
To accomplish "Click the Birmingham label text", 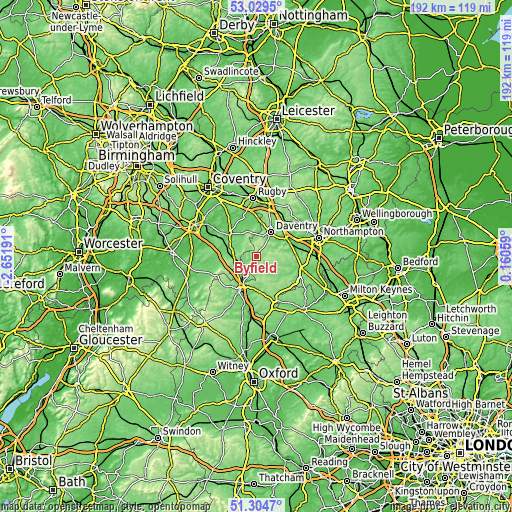I will (137, 155).
